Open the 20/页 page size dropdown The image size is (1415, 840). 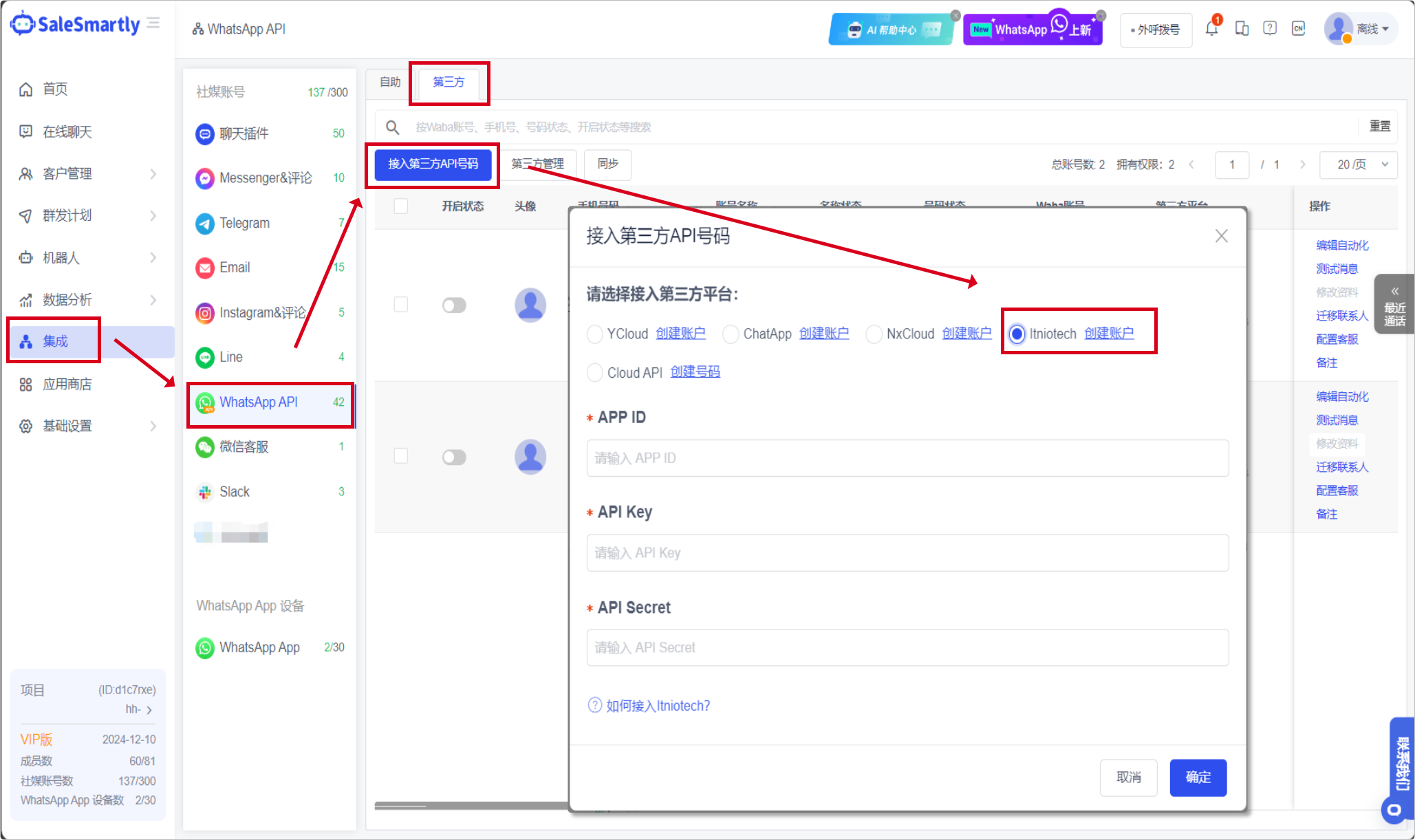click(1358, 164)
